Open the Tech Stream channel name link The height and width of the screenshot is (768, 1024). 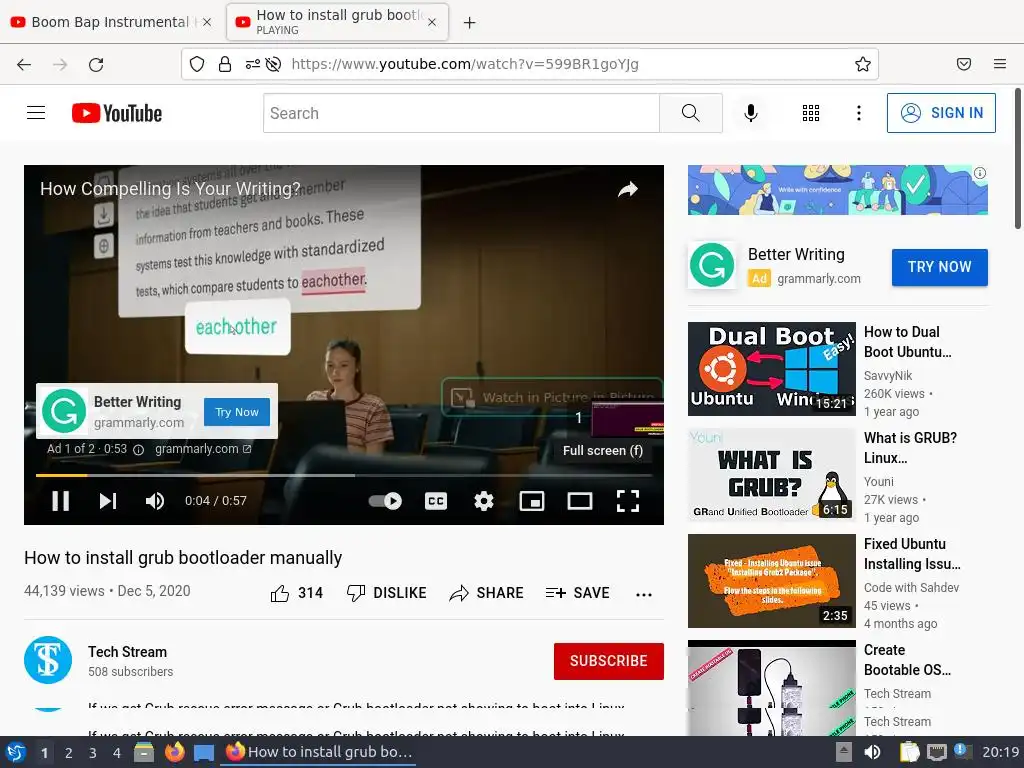[127, 652]
